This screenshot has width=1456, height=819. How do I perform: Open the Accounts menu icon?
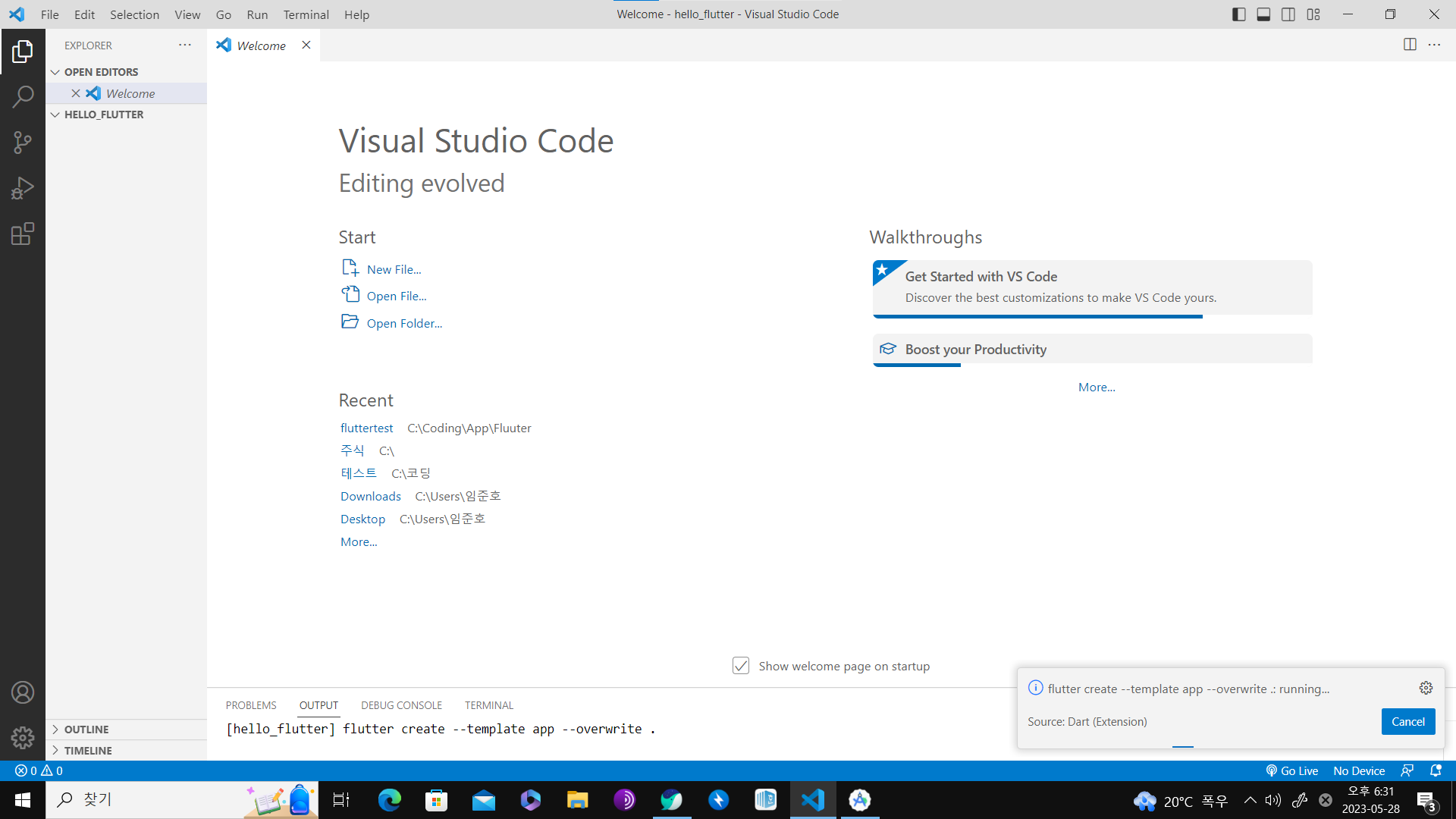23,692
